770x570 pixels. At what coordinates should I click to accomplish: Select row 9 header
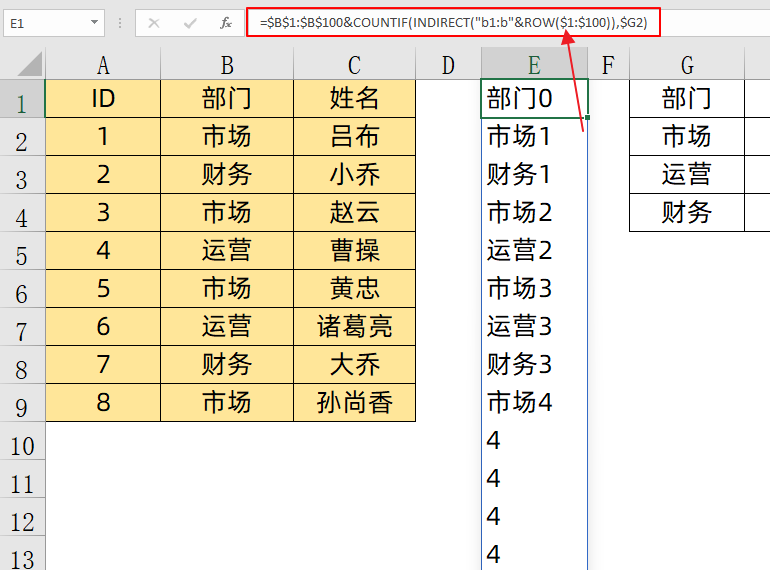[22, 403]
